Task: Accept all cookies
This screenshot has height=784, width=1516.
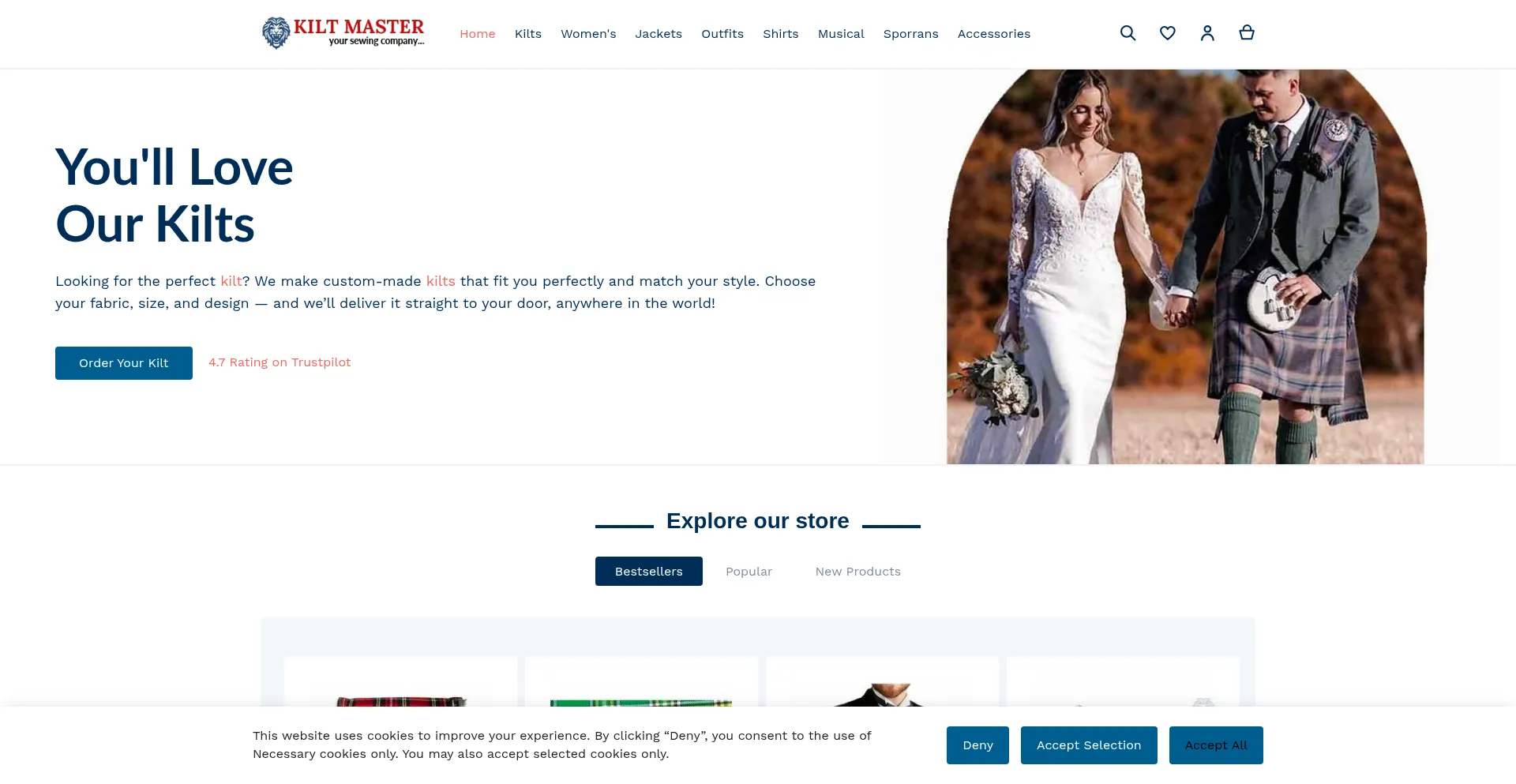Action: click(x=1216, y=745)
